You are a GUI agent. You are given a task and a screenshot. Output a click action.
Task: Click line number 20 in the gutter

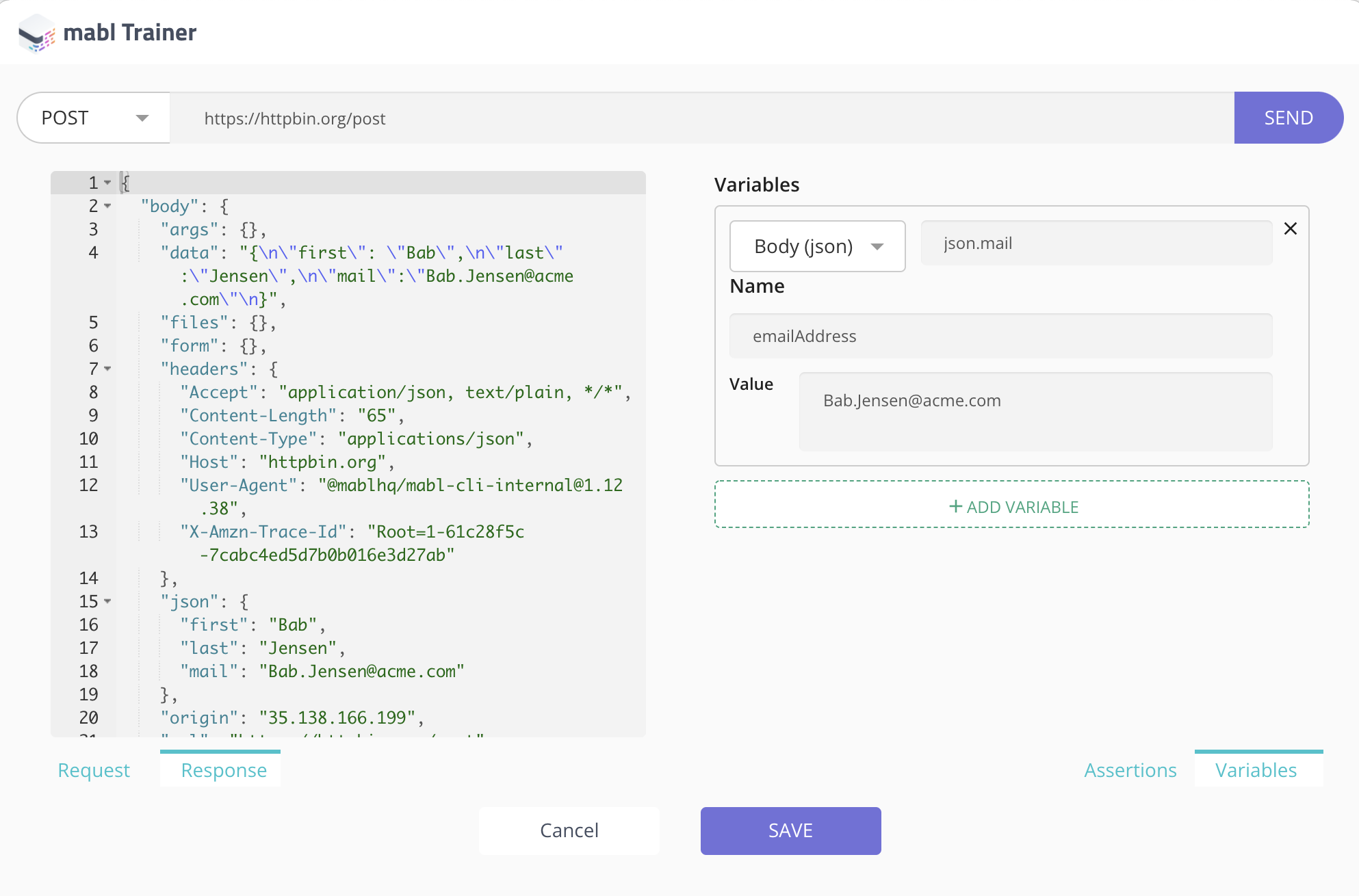(89, 717)
